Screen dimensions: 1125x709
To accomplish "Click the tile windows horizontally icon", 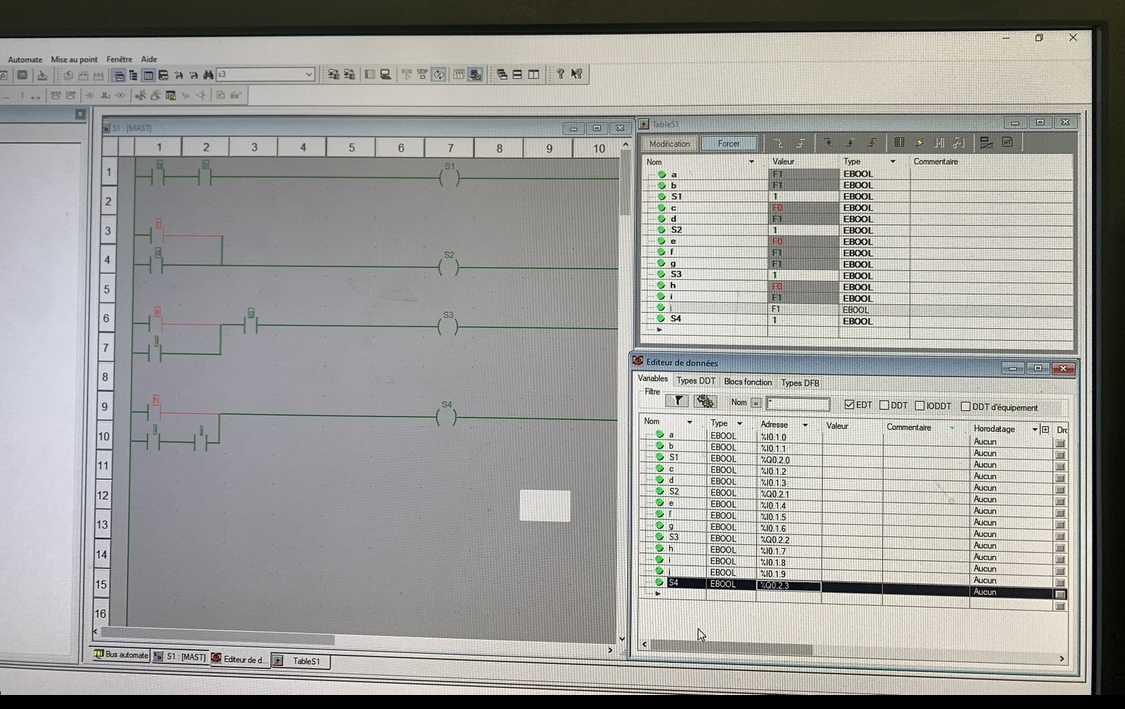I will 517,74.
